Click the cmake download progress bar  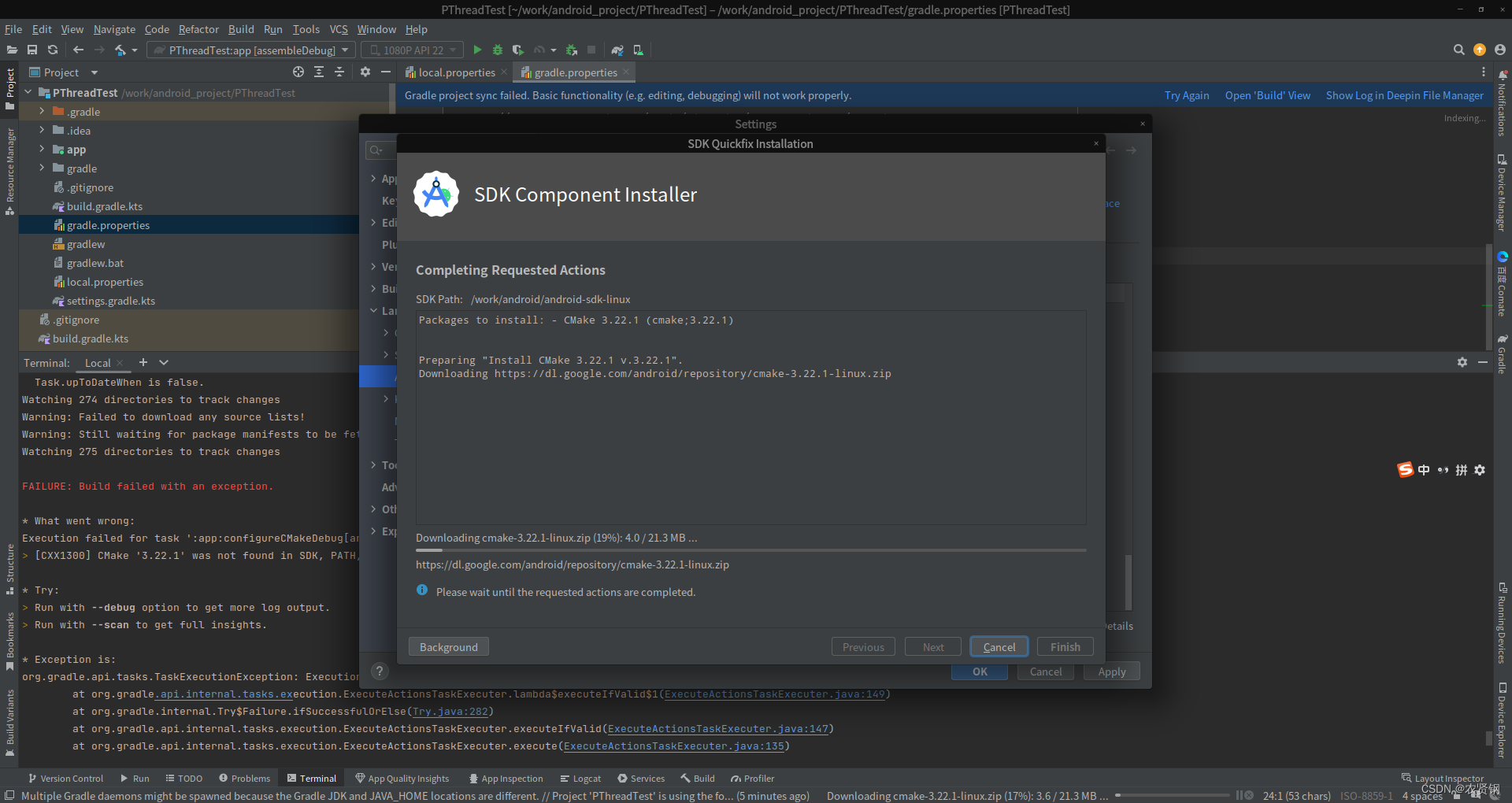(751, 550)
